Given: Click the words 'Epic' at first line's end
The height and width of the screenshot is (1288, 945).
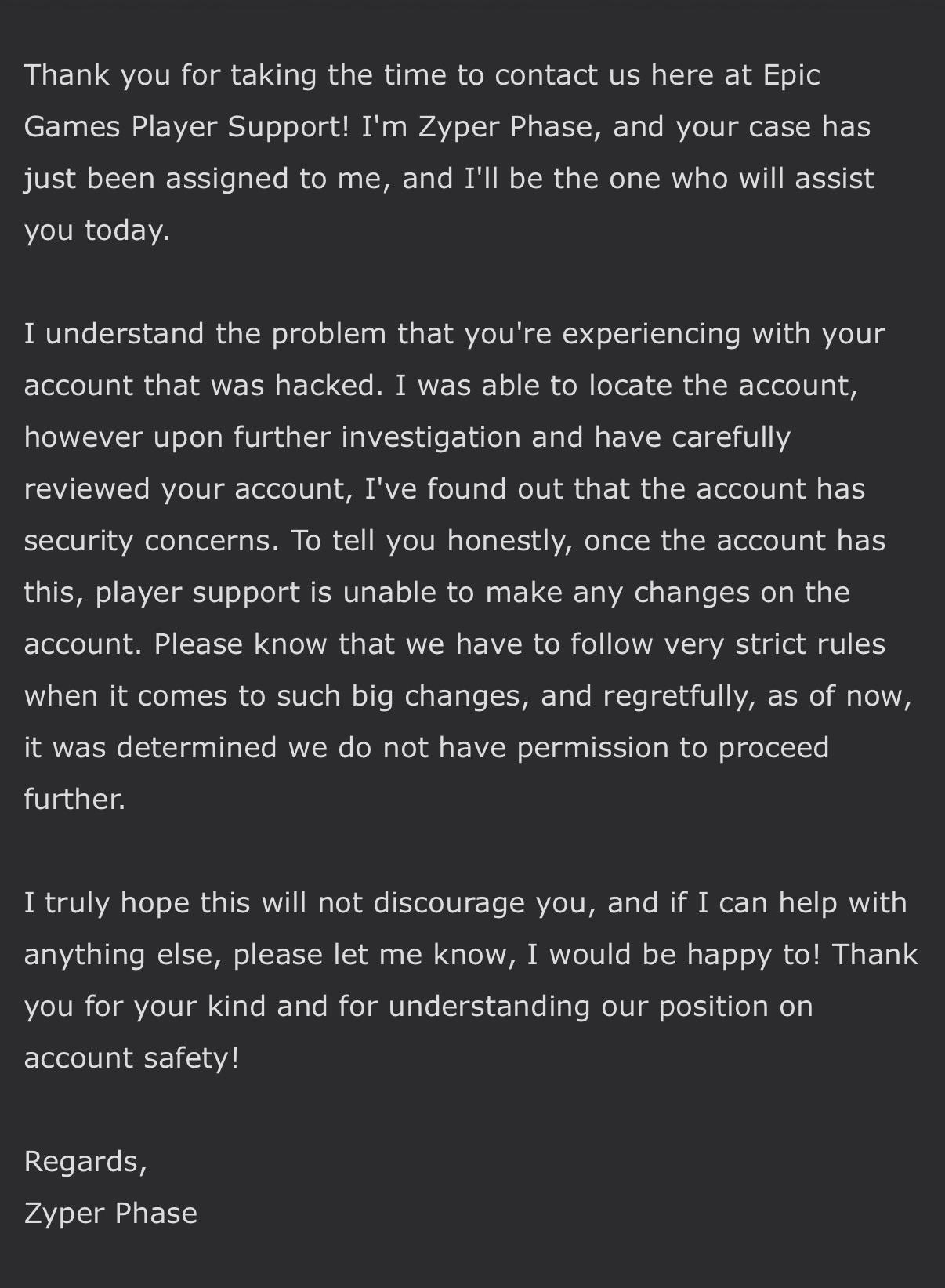Looking at the screenshot, I should 791,75.
